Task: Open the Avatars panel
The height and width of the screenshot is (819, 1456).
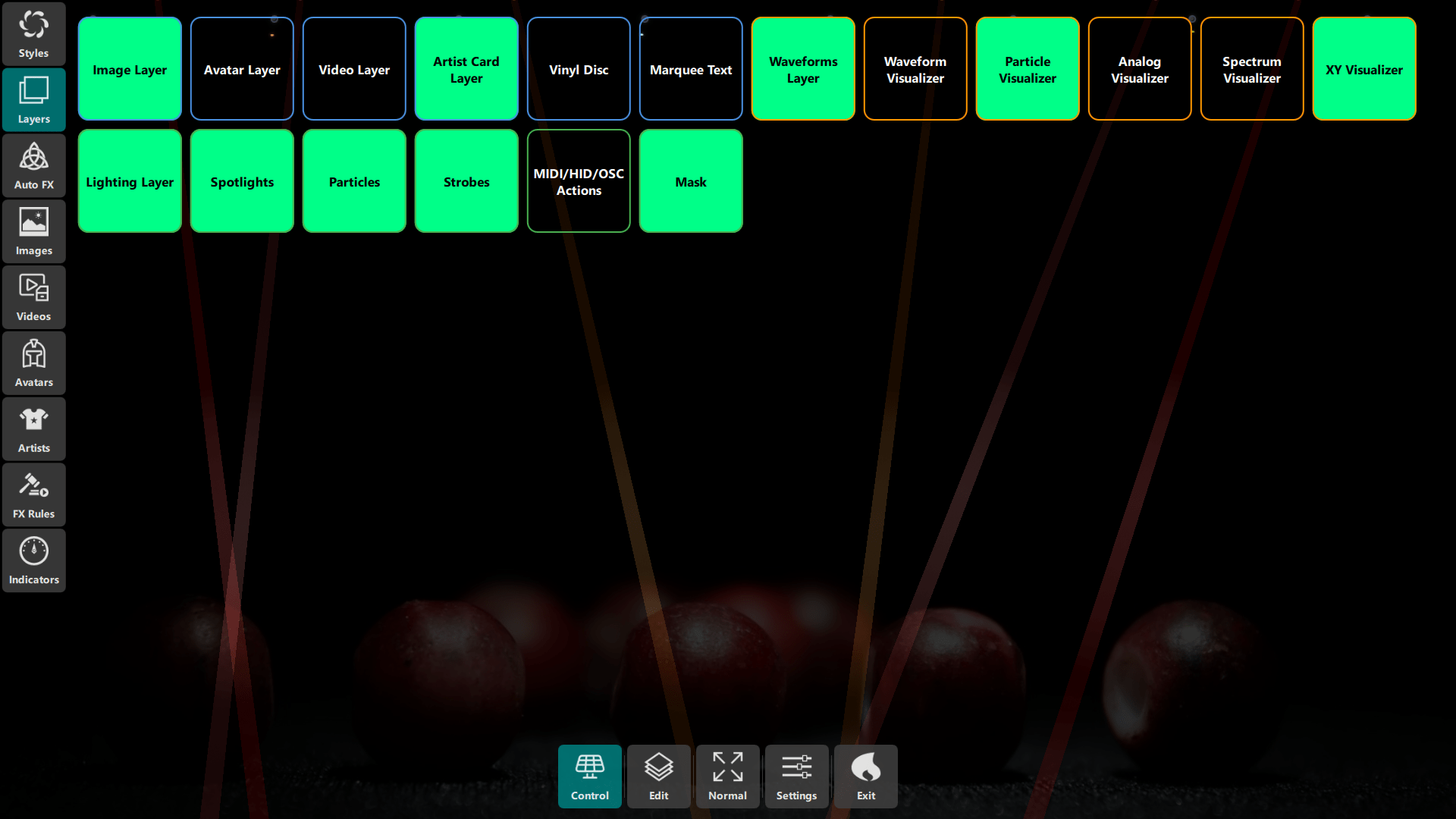Action: [33, 362]
